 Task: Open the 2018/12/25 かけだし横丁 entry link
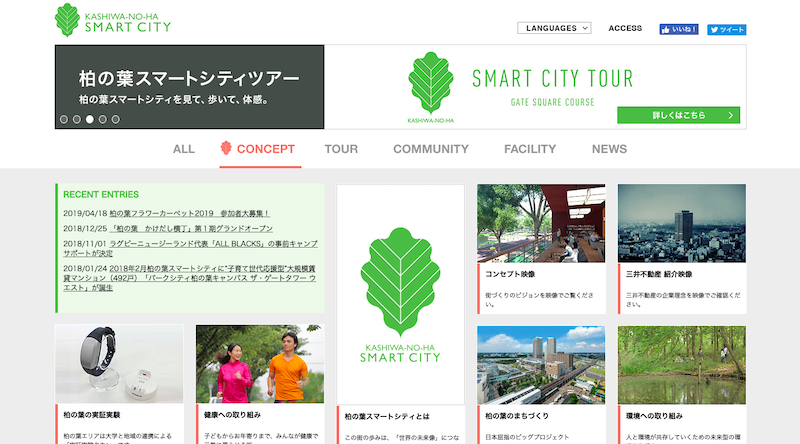click(x=191, y=229)
